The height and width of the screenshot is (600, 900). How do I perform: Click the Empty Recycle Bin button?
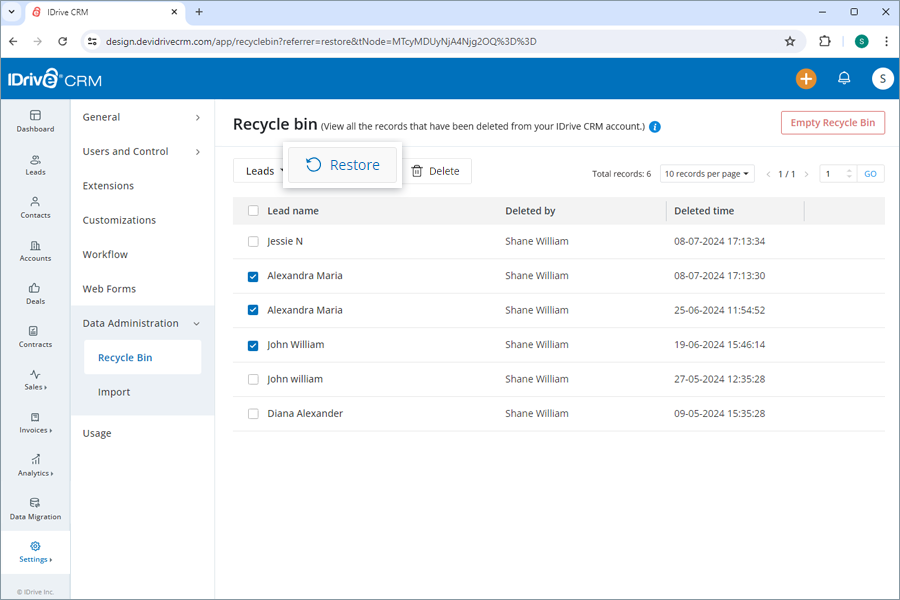click(832, 122)
